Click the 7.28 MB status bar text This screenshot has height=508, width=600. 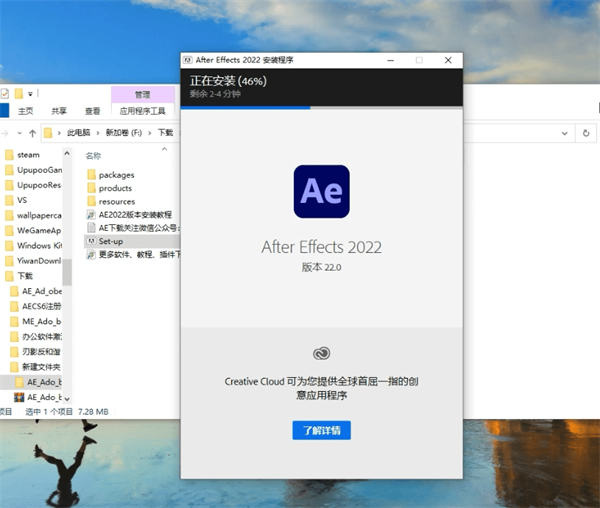pyautogui.click(x=93, y=412)
